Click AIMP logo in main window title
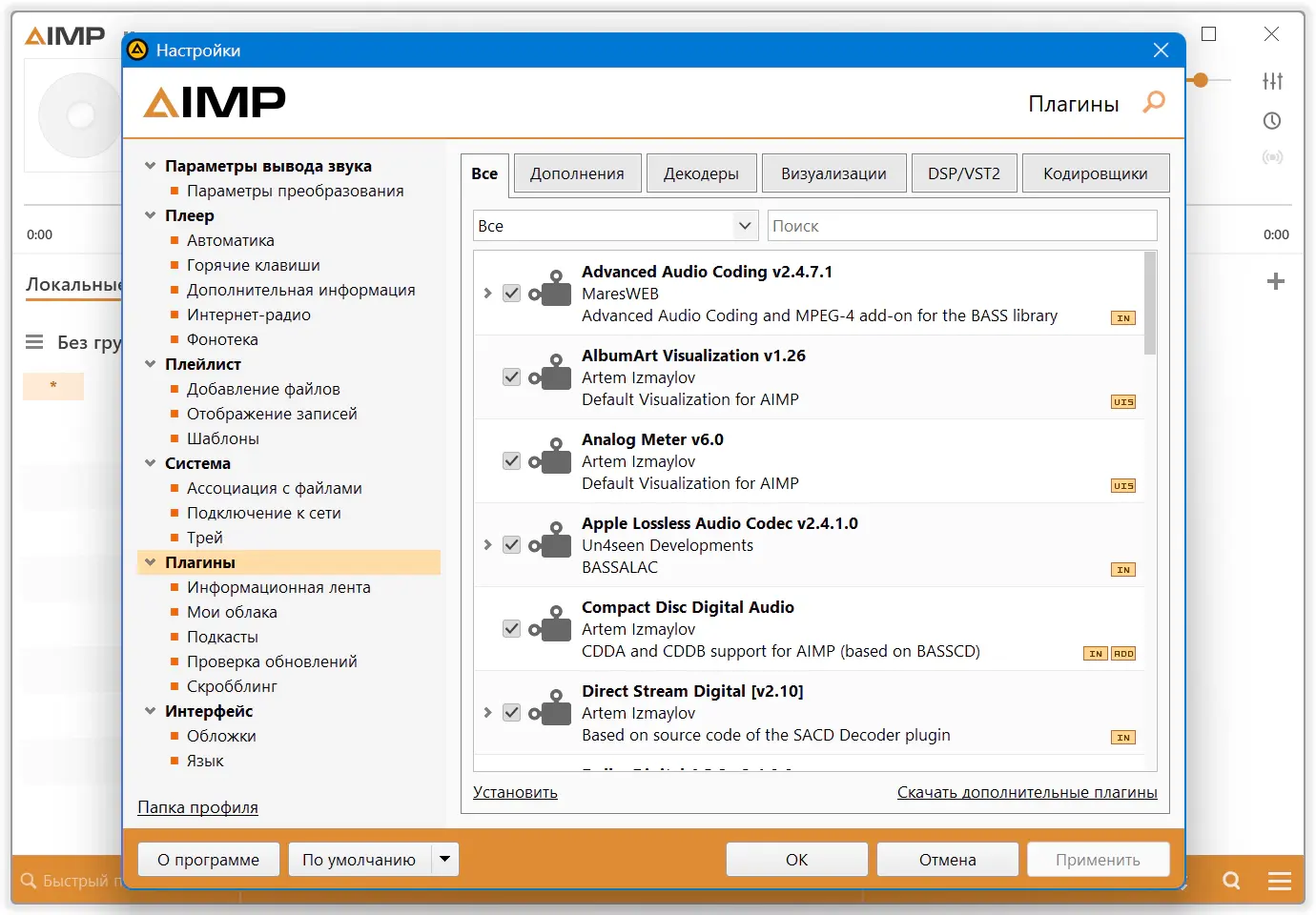Screen dimensions: 1316x915 65,36
